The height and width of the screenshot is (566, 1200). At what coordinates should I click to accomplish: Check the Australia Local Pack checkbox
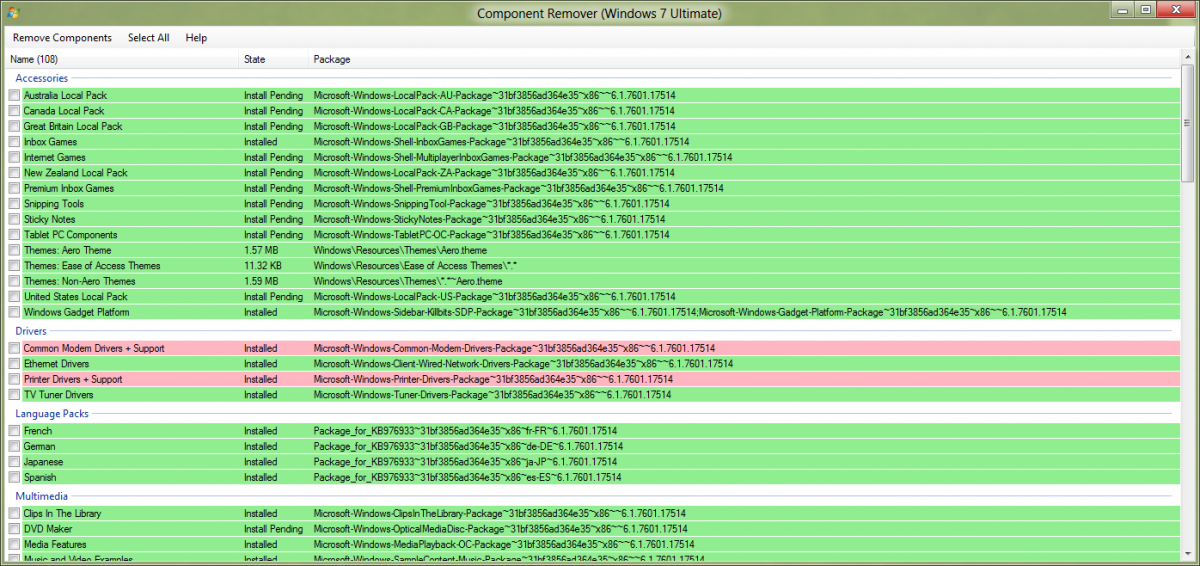point(14,96)
